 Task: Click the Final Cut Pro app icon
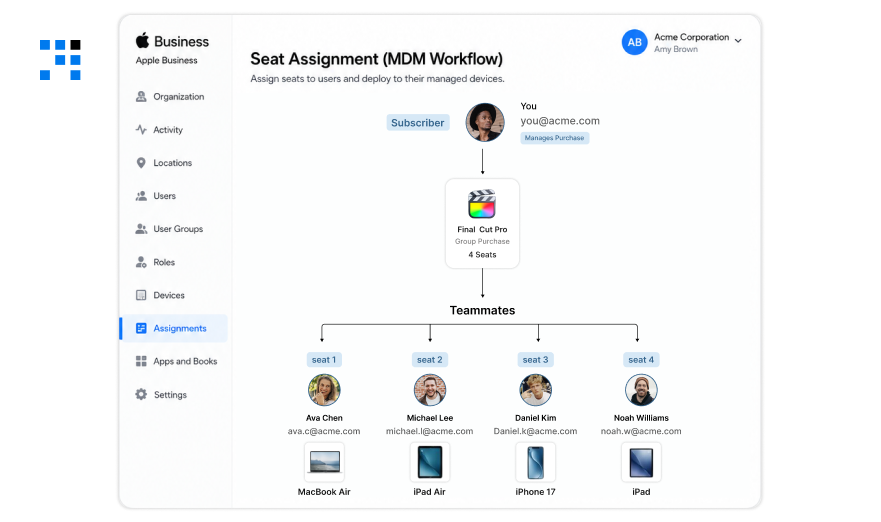point(482,204)
